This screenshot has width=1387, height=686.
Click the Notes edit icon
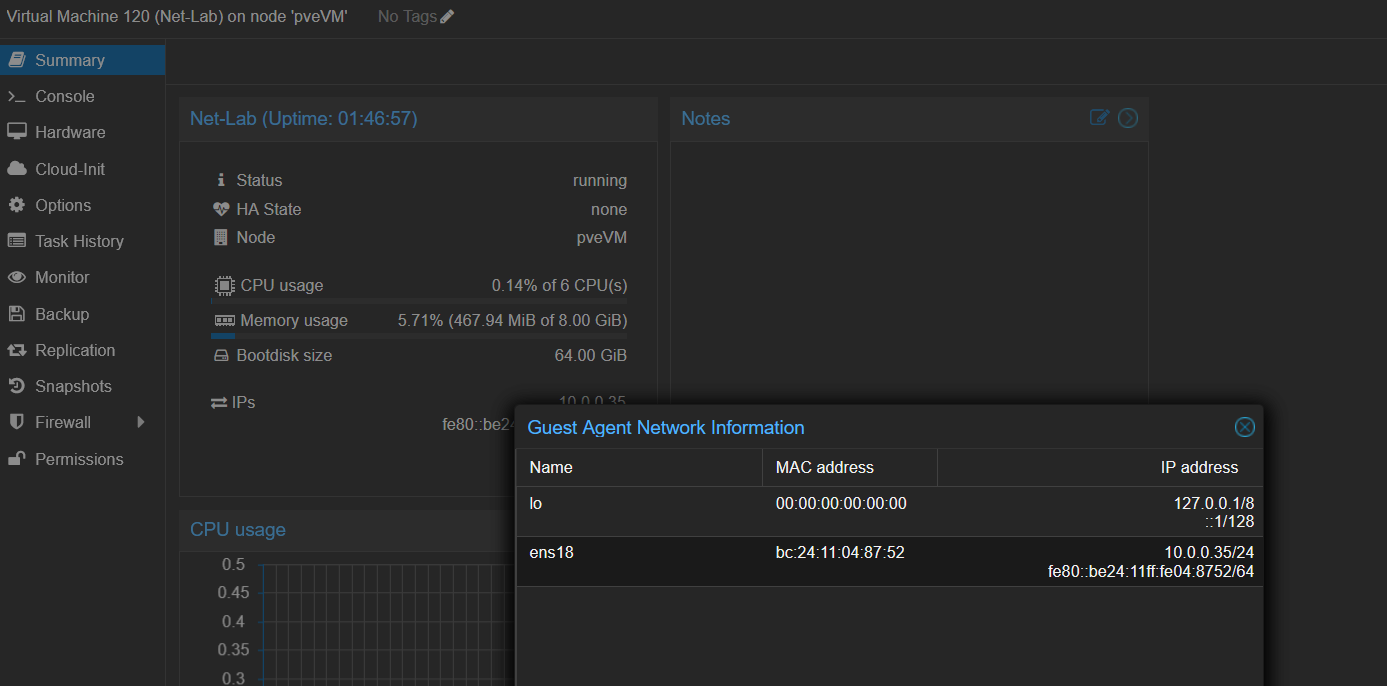point(1099,118)
